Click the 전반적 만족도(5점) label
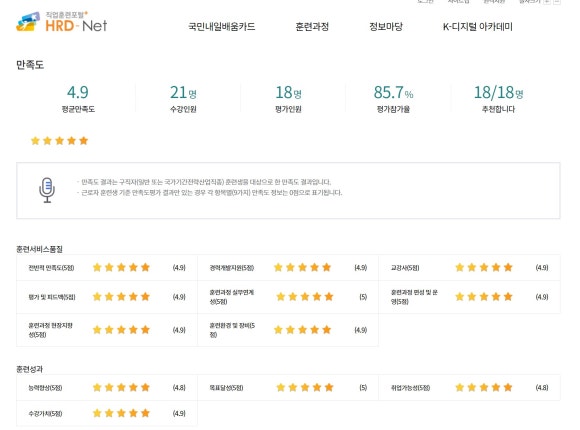 [x=51, y=268]
